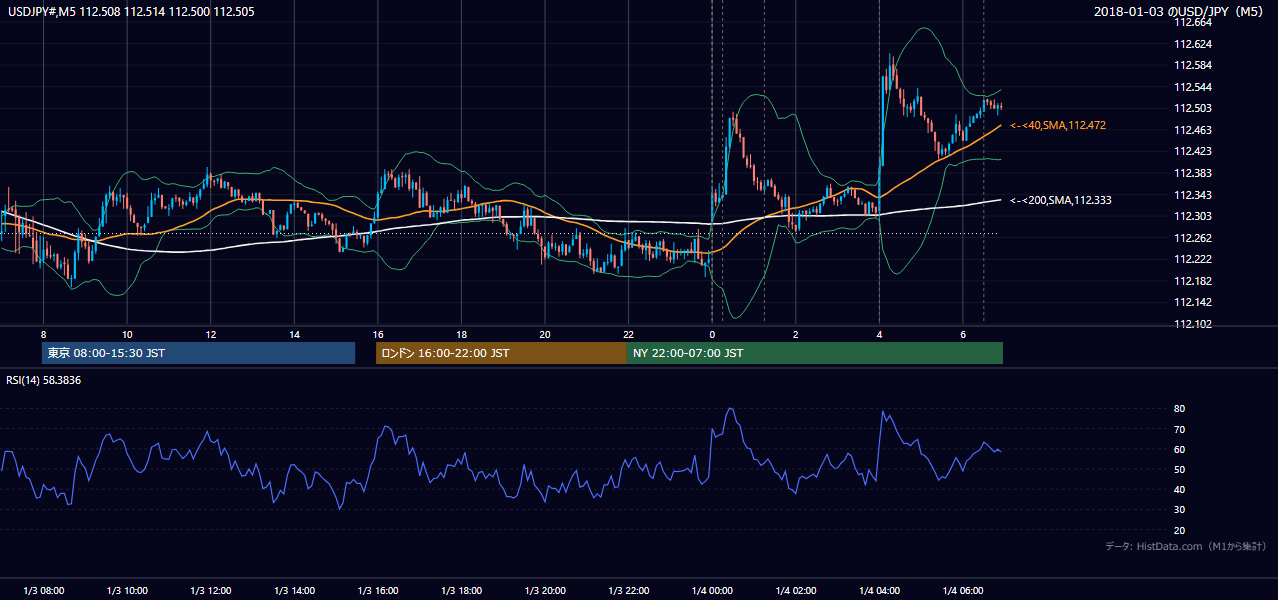The width and height of the screenshot is (1278, 600).
Task: Click the RSI axis value 60
Action: click(1180, 449)
